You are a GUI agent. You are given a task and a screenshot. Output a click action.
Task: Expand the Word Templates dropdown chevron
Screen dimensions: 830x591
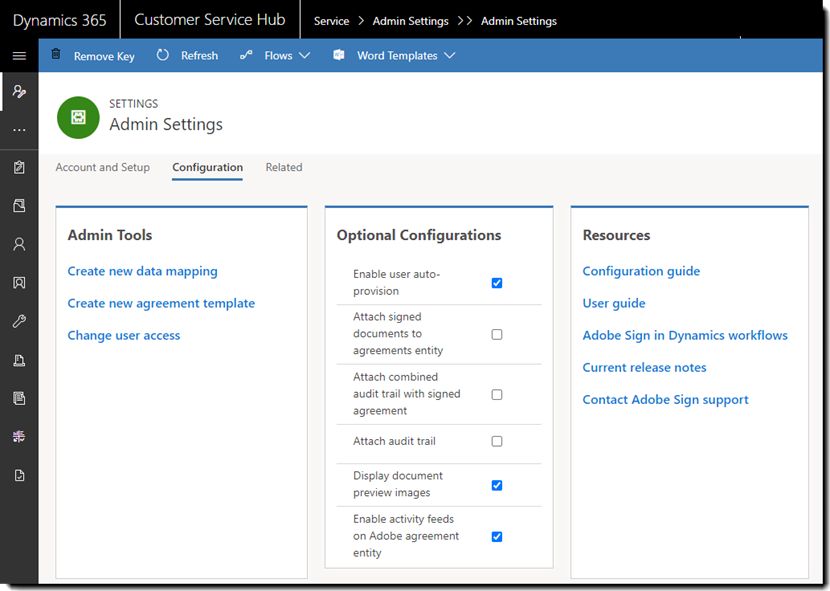click(x=449, y=56)
